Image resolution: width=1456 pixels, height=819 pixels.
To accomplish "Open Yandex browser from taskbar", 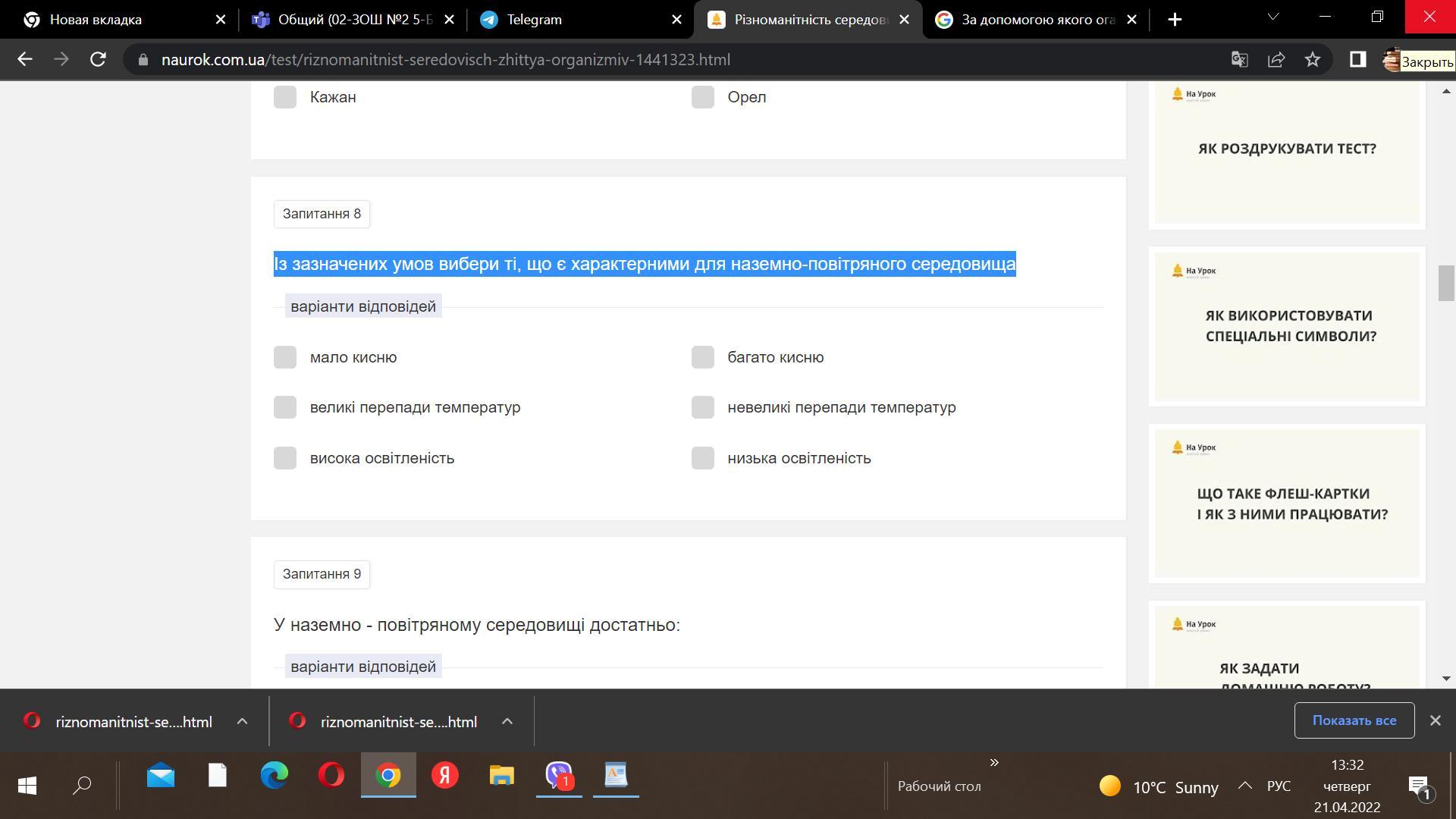I will tap(445, 775).
